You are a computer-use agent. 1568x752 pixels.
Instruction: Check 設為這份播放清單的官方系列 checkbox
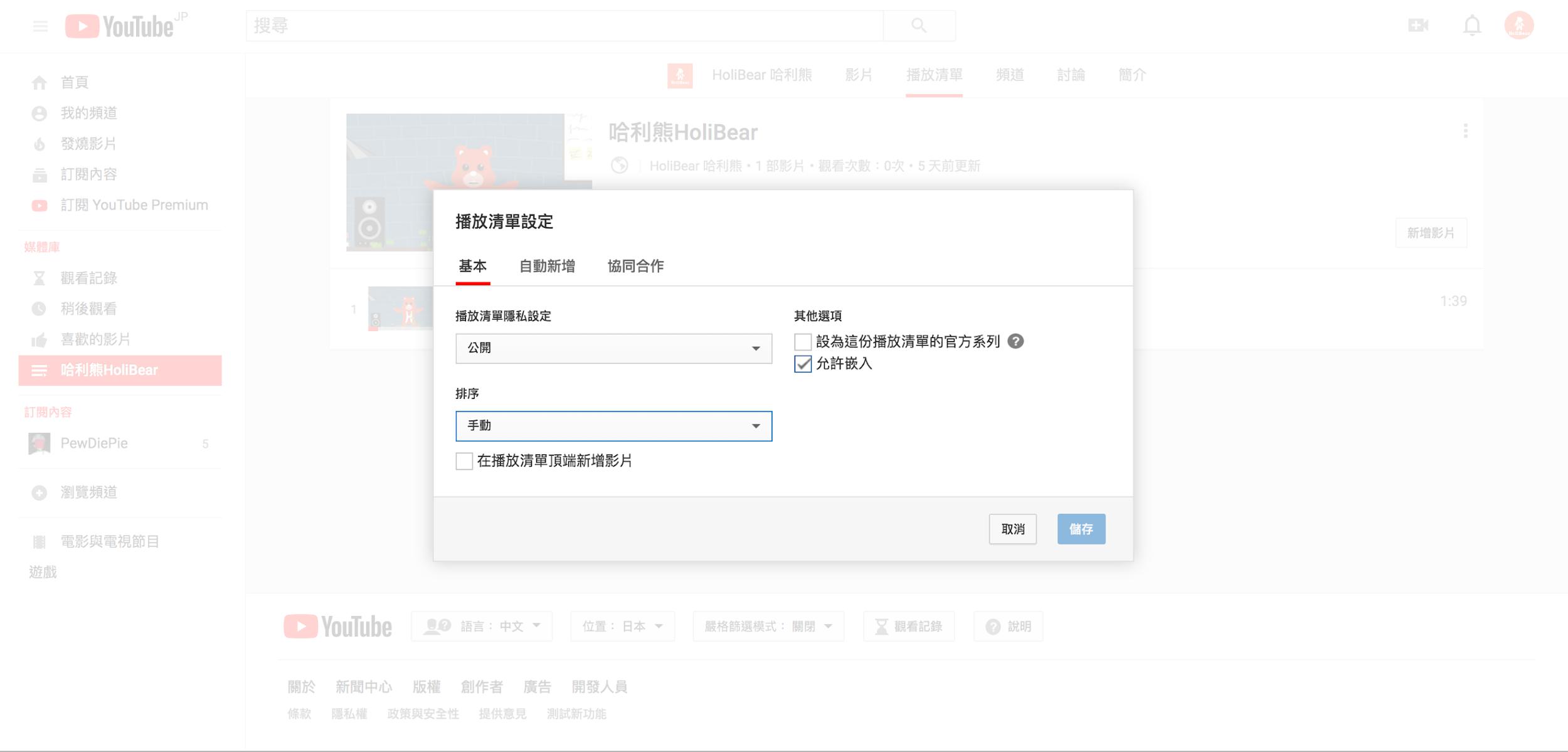tap(803, 342)
